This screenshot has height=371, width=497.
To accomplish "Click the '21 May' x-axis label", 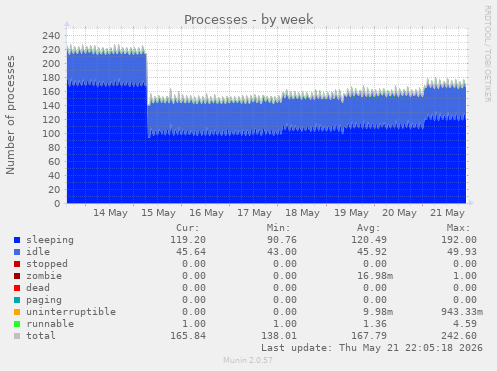I will pyautogui.click(x=447, y=213).
